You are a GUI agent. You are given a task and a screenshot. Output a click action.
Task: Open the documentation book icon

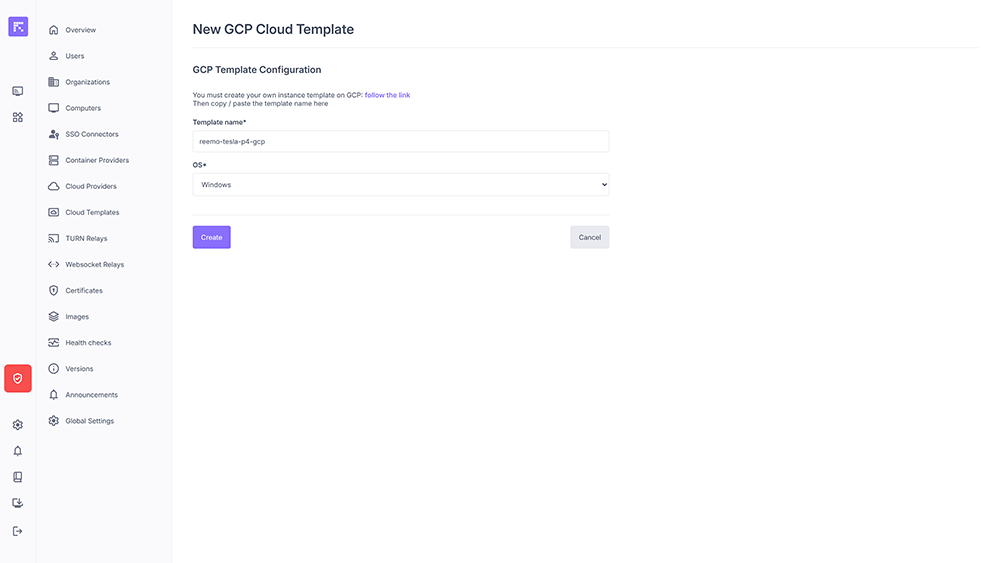click(18, 477)
